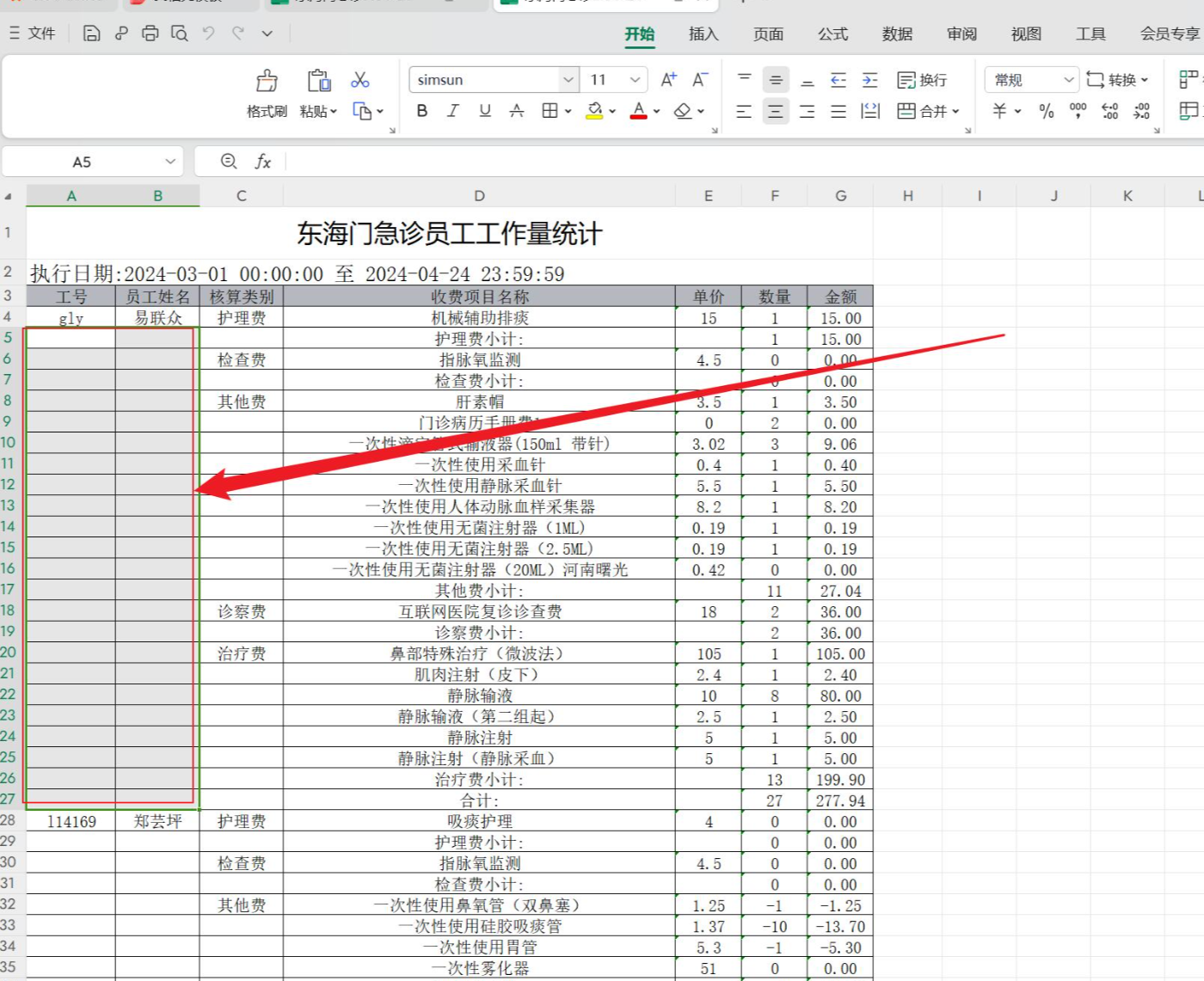The height and width of the screenshot is (981, 1204).
Task: Apply thousands separator (000) format
Action: tap(1078, 111)
